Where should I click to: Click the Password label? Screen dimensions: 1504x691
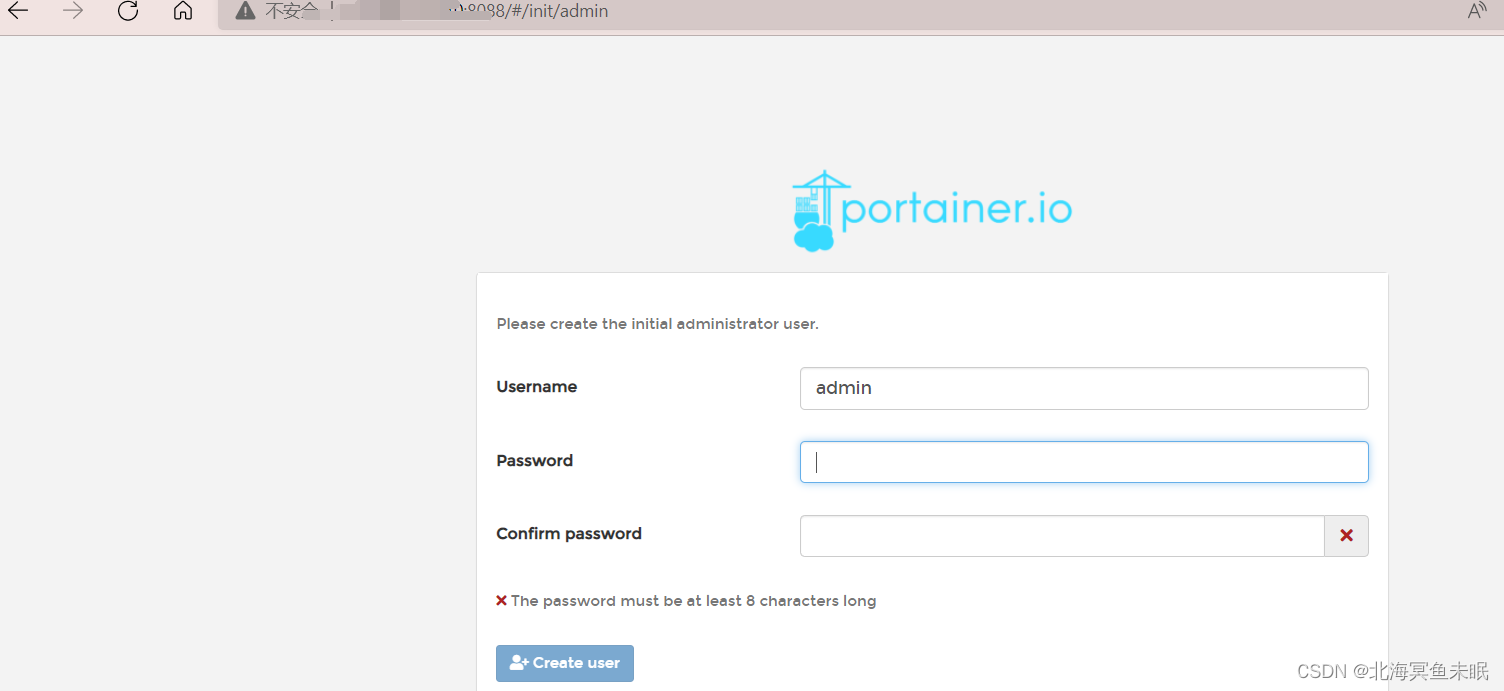(x=535, y=461)
